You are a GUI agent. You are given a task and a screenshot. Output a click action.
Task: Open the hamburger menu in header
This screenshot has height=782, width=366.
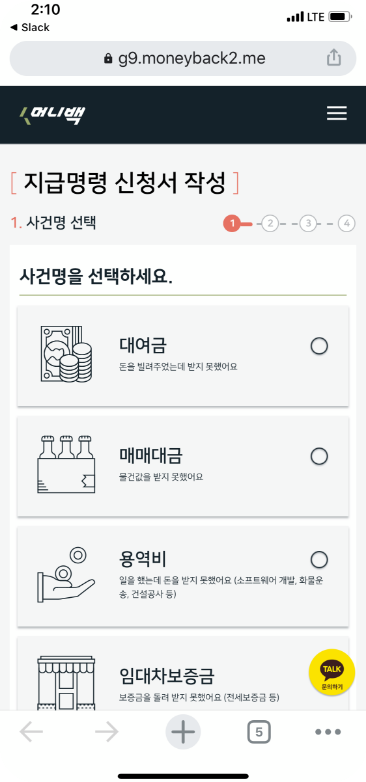[x=337, y=114]
